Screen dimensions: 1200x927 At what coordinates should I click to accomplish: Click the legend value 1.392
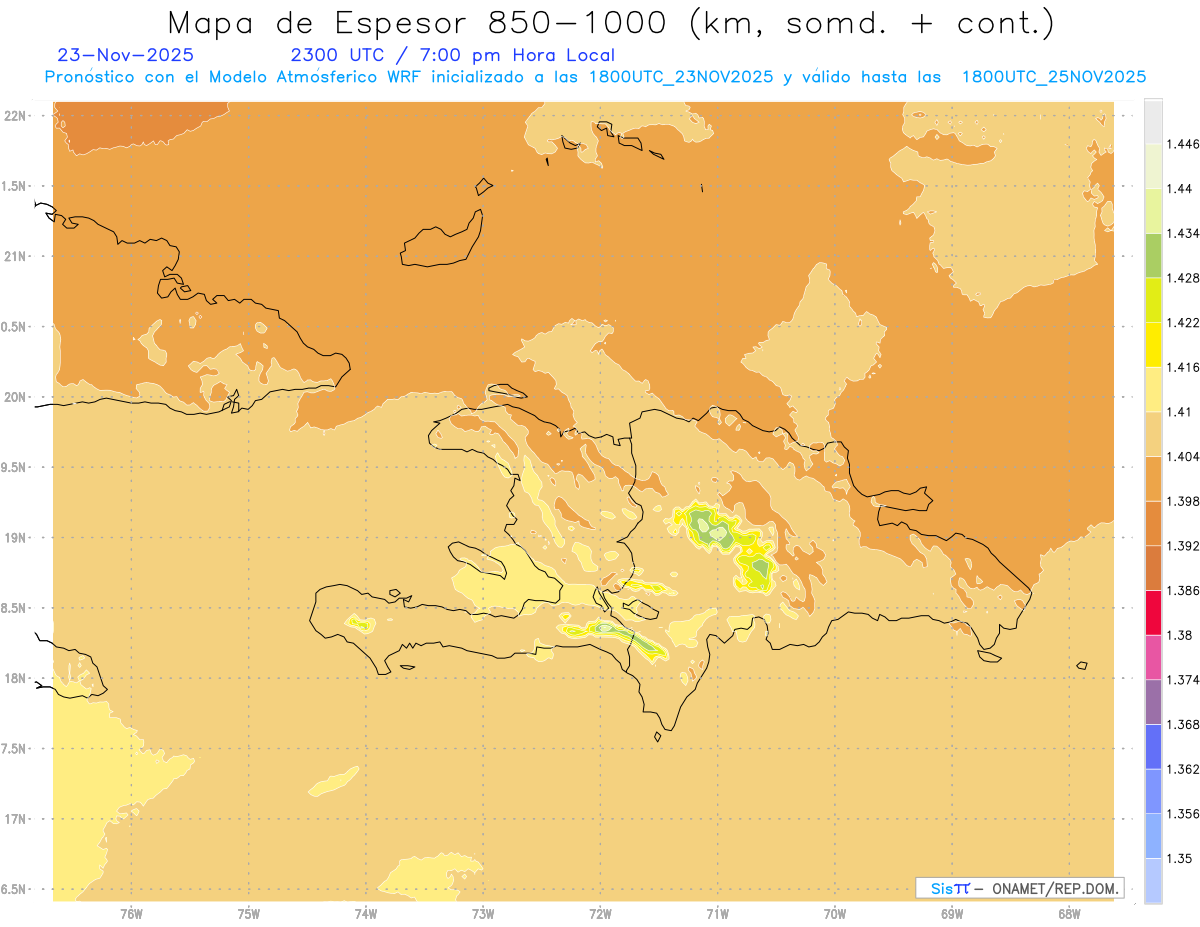coord(1184,546)
